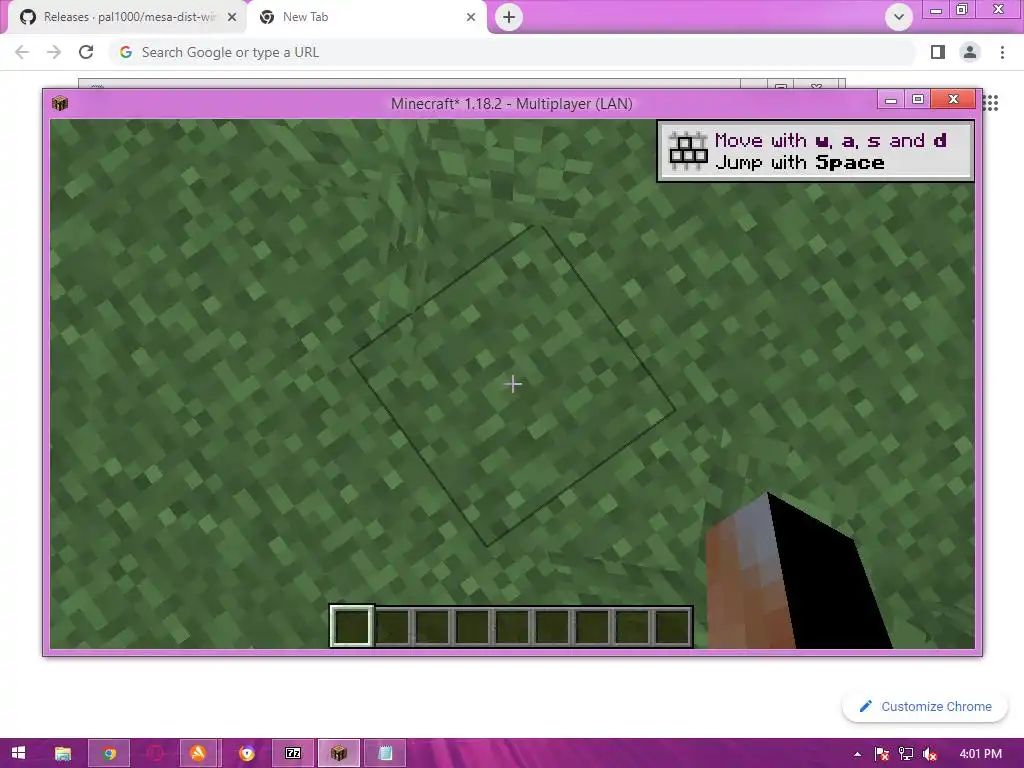The width and height of the screenshot is (1024, 768).
Task: Open File Explorer from the taskbar
Action: tap(63, 754)
